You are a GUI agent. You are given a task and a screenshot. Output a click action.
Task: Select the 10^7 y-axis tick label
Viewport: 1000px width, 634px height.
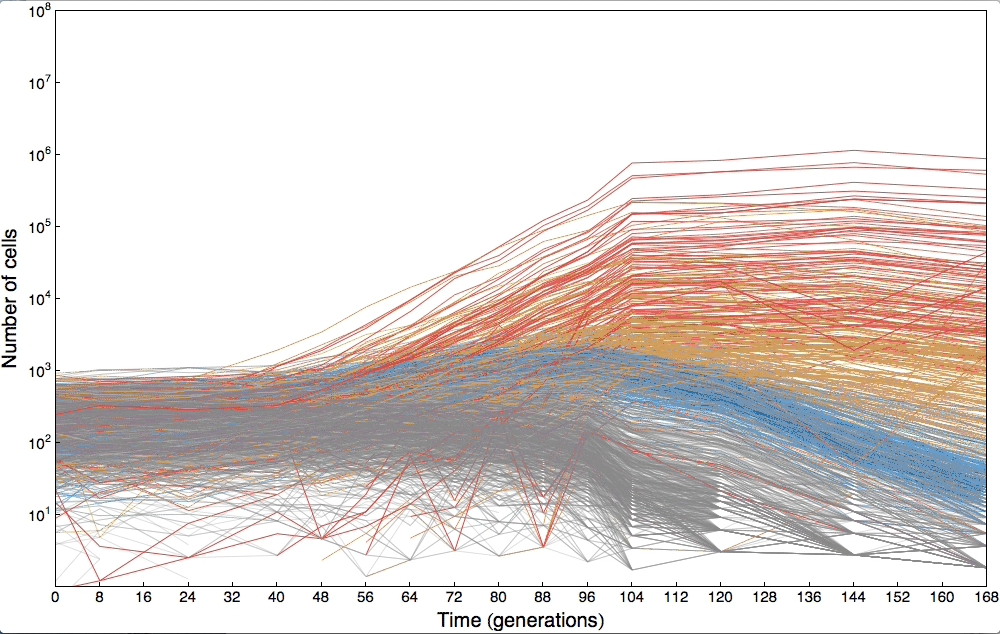pyautogui.click(x=37, y=85)
